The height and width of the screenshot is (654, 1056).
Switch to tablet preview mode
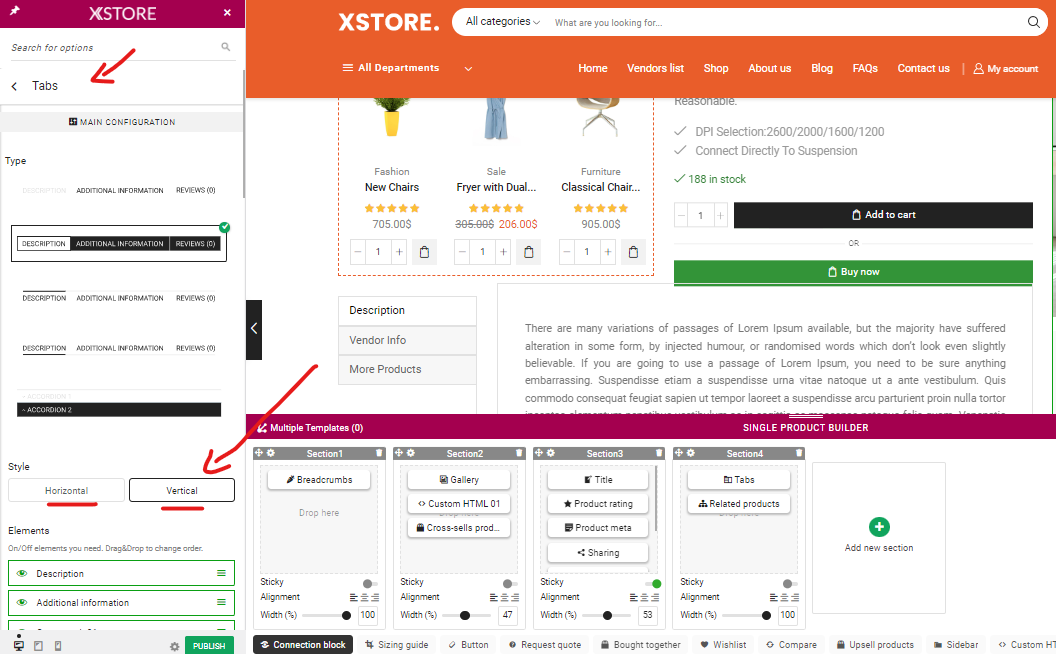(x=38, y=646)
